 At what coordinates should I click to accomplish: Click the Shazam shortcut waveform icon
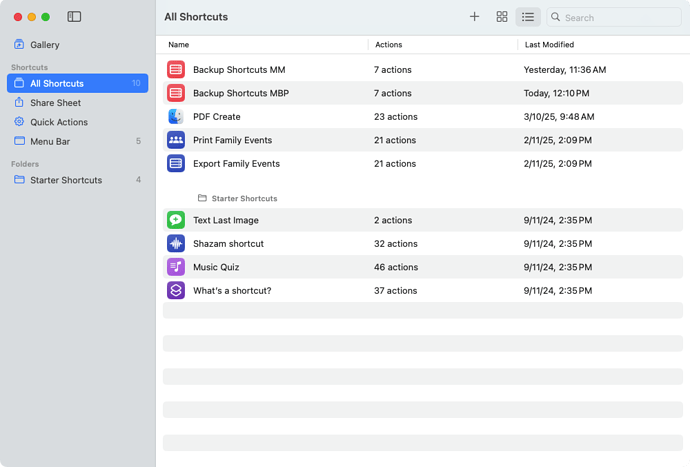click(x=176, y=244)
